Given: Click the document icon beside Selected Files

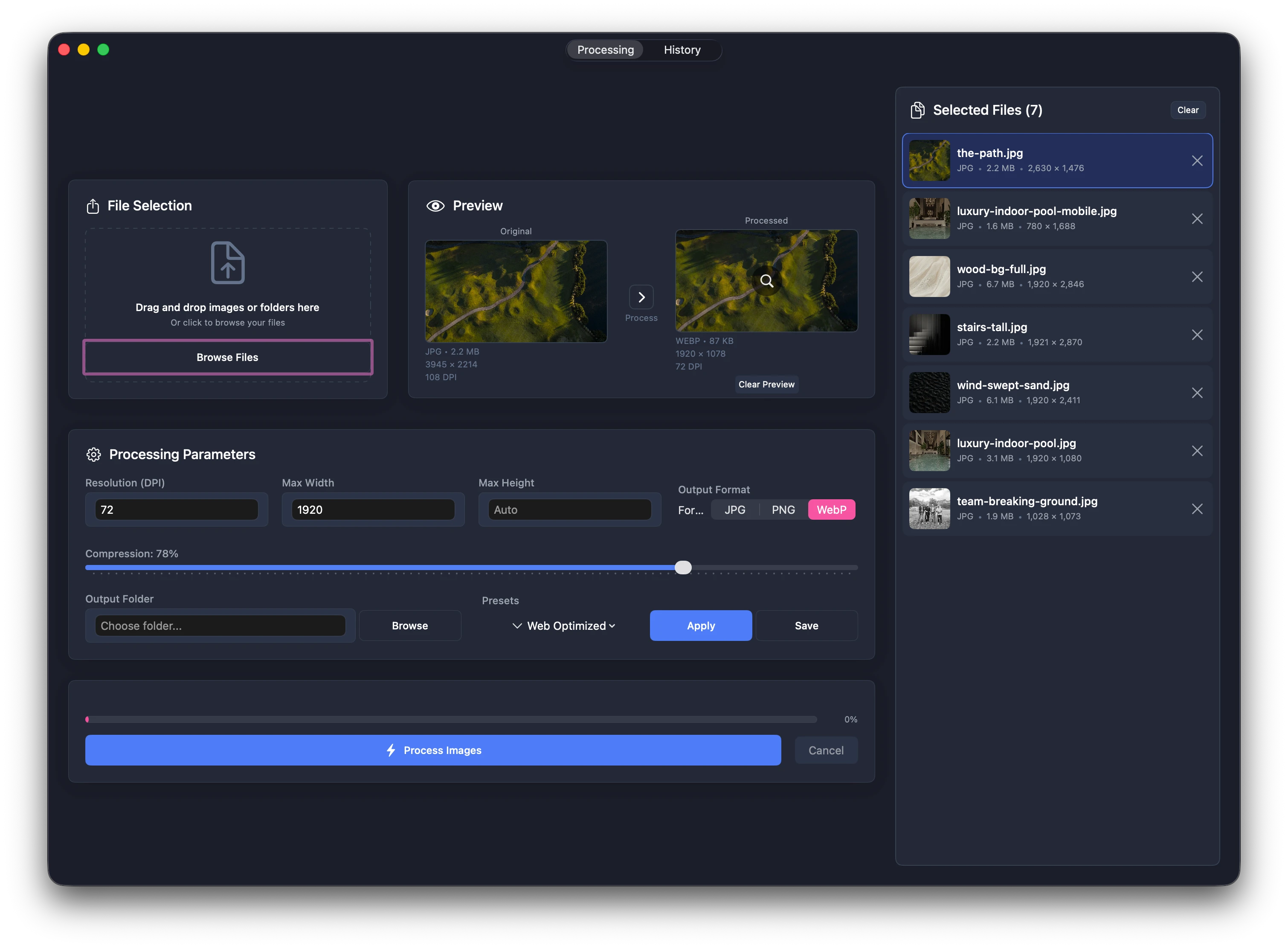Looking at the screenshot, I should (918, 110).
